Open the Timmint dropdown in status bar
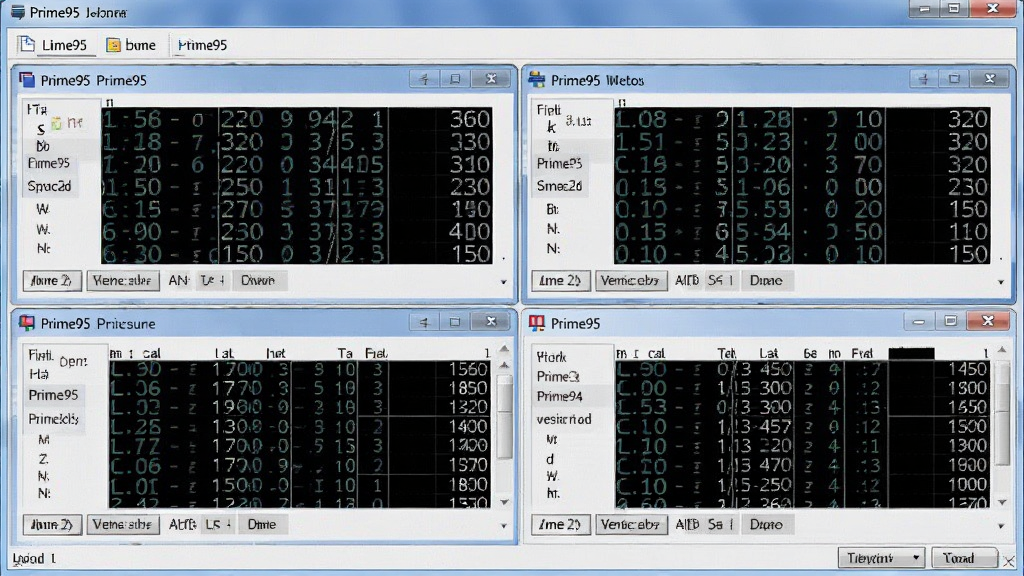This screenshot has width=1024, height=576. [880, 558]
